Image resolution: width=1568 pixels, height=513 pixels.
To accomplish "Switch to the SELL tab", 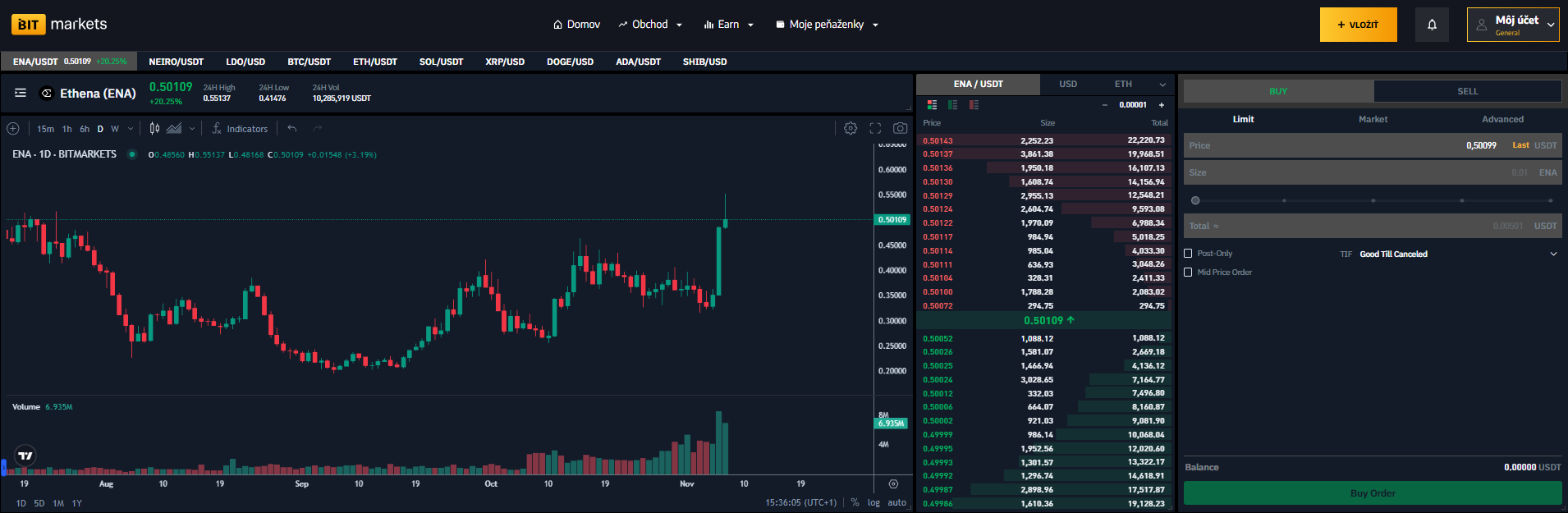I will pyautogui.click(x=1467, y=91).
